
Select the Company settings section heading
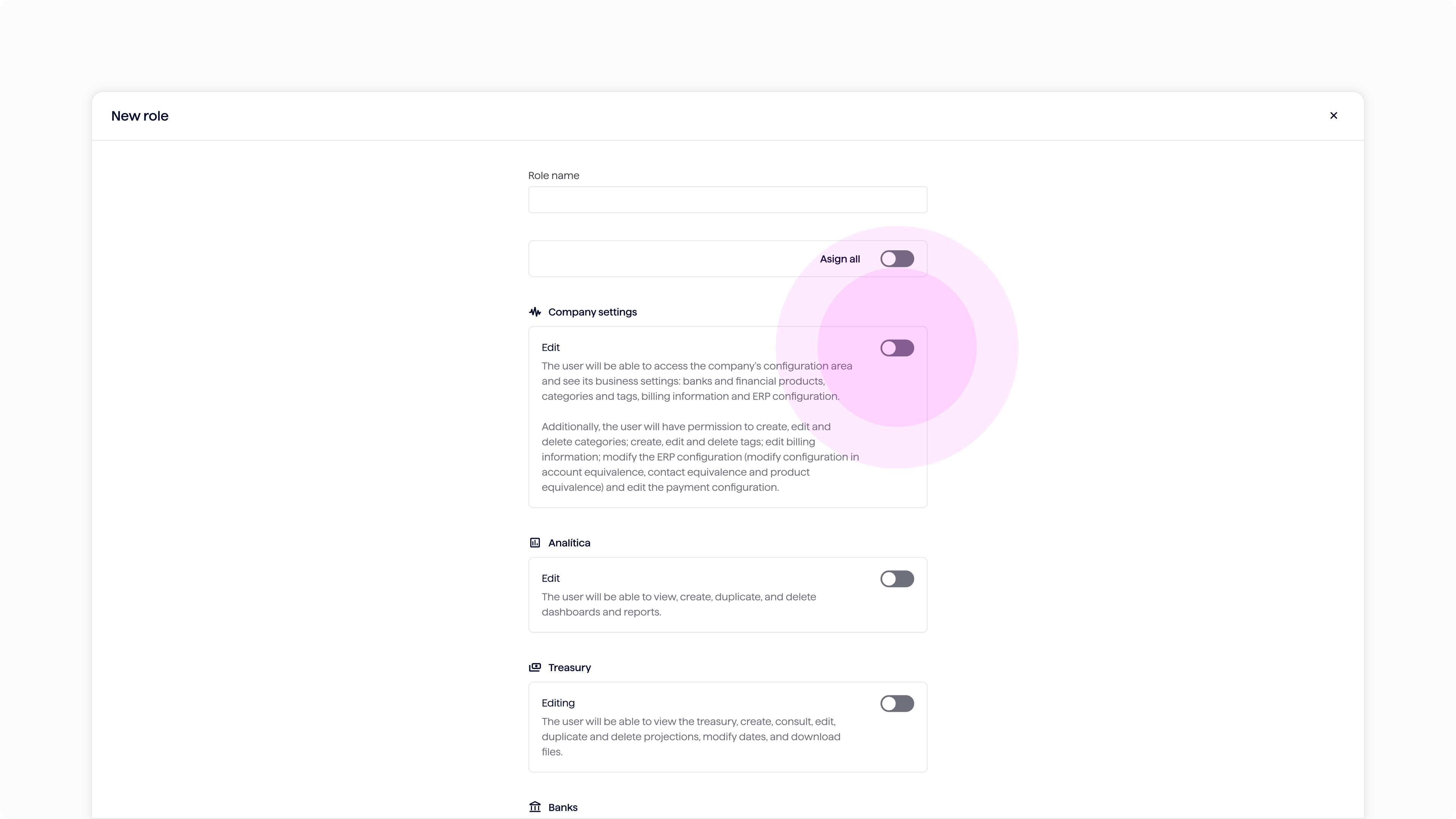[592, 312]
